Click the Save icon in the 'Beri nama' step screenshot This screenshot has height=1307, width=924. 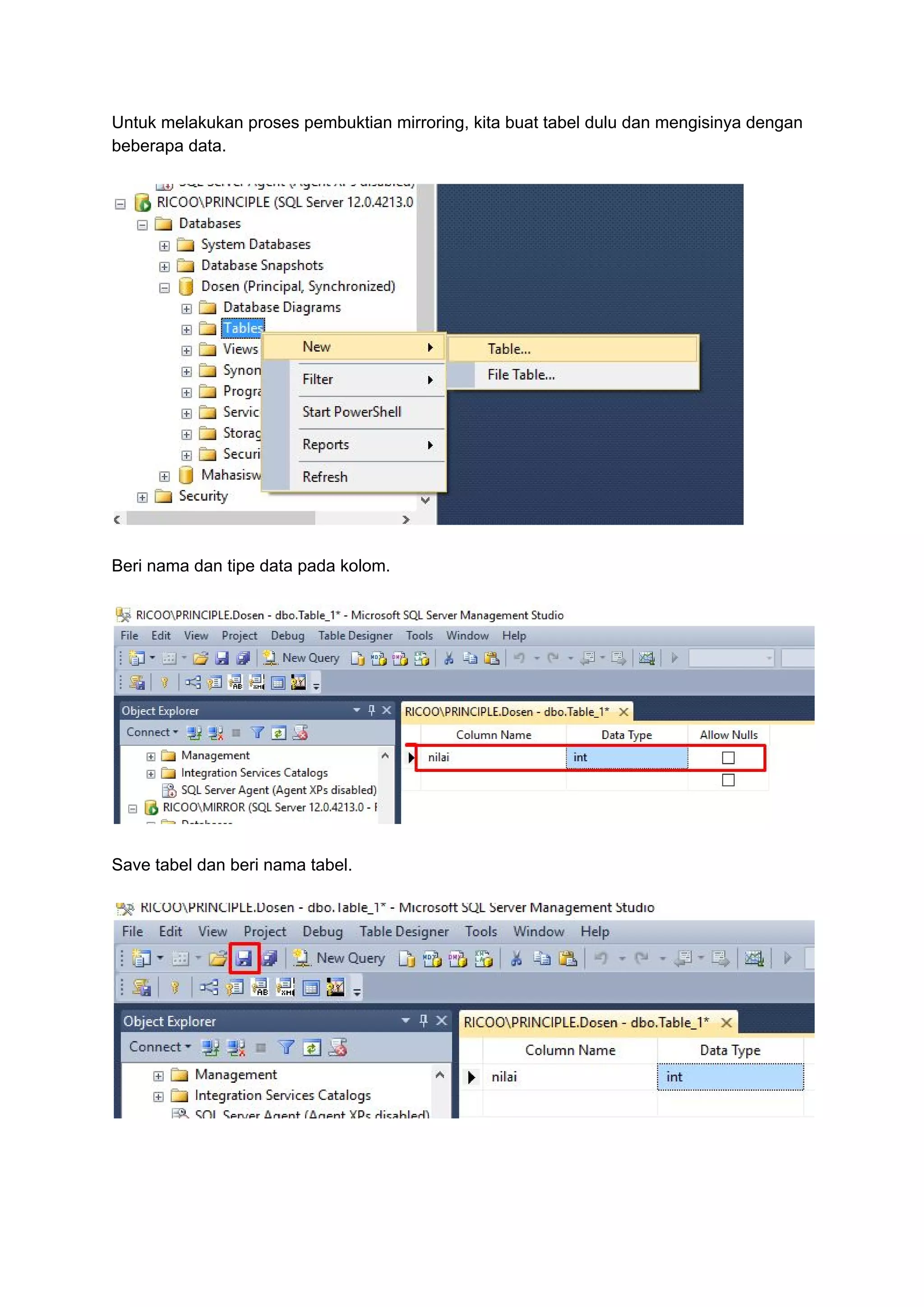[x=222, y=659]
